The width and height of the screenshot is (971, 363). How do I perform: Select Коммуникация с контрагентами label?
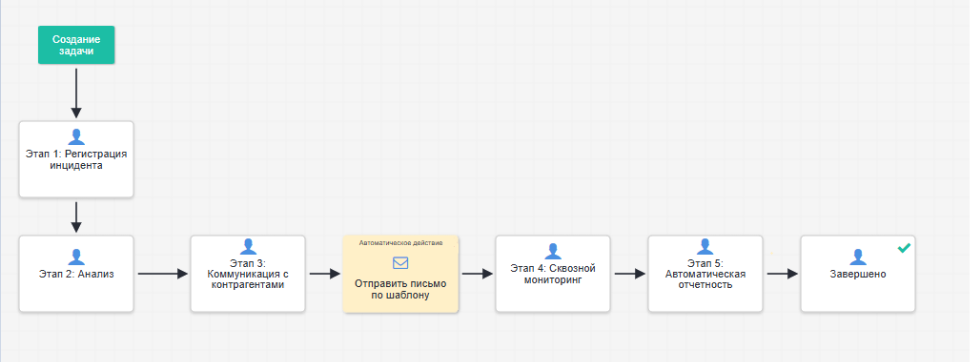coord(248,279)
